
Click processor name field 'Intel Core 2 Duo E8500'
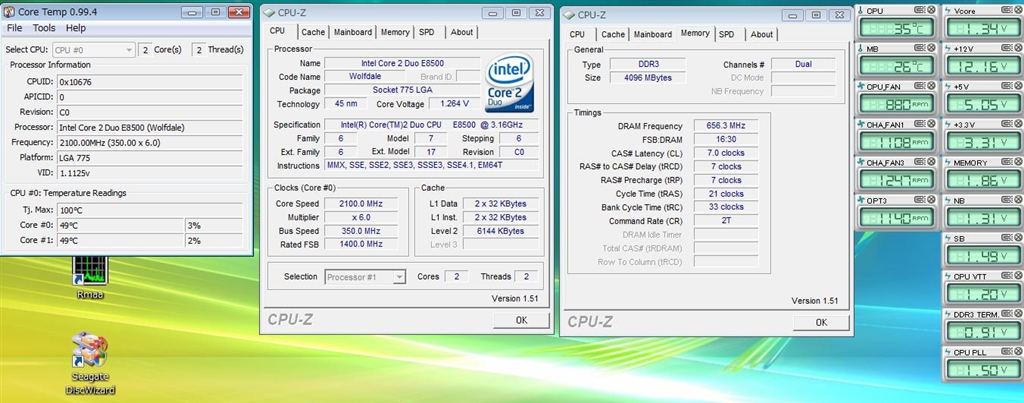[402, 63]
